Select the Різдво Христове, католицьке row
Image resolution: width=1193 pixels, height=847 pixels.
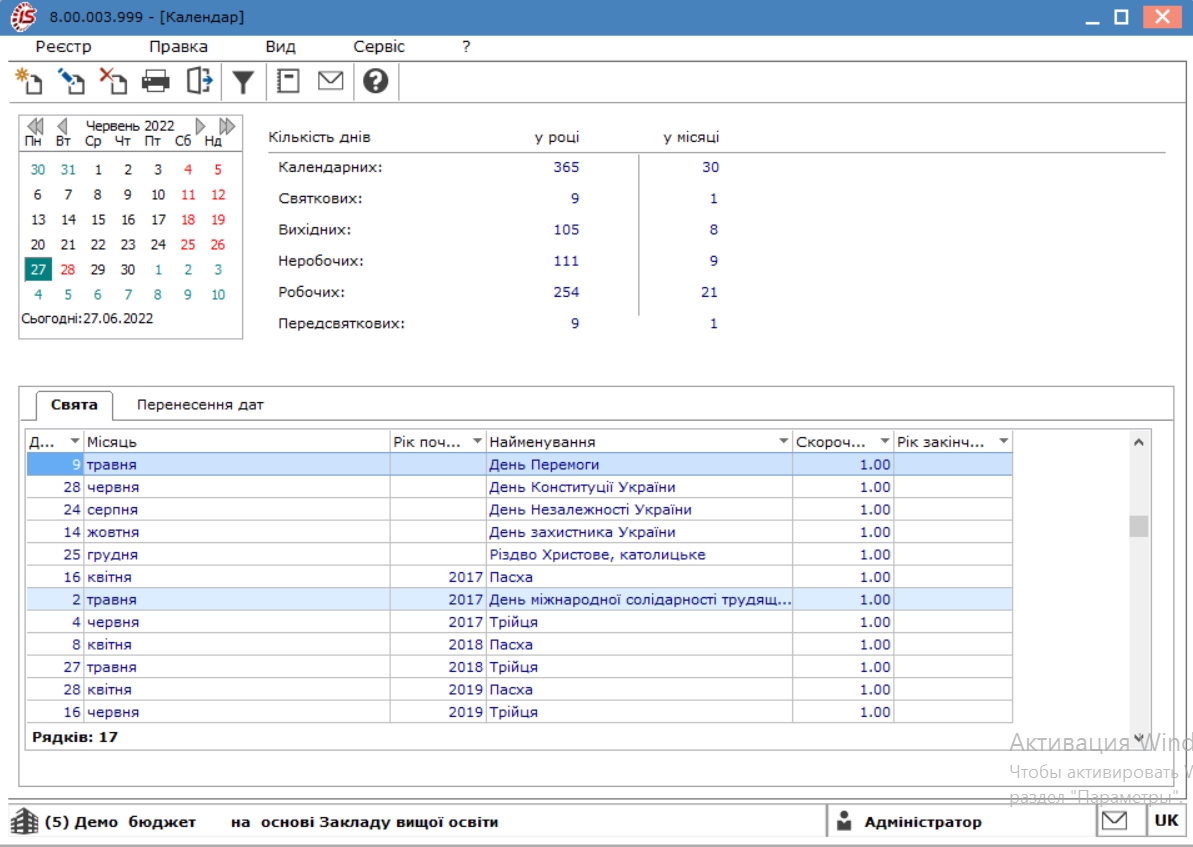point(520,554)
